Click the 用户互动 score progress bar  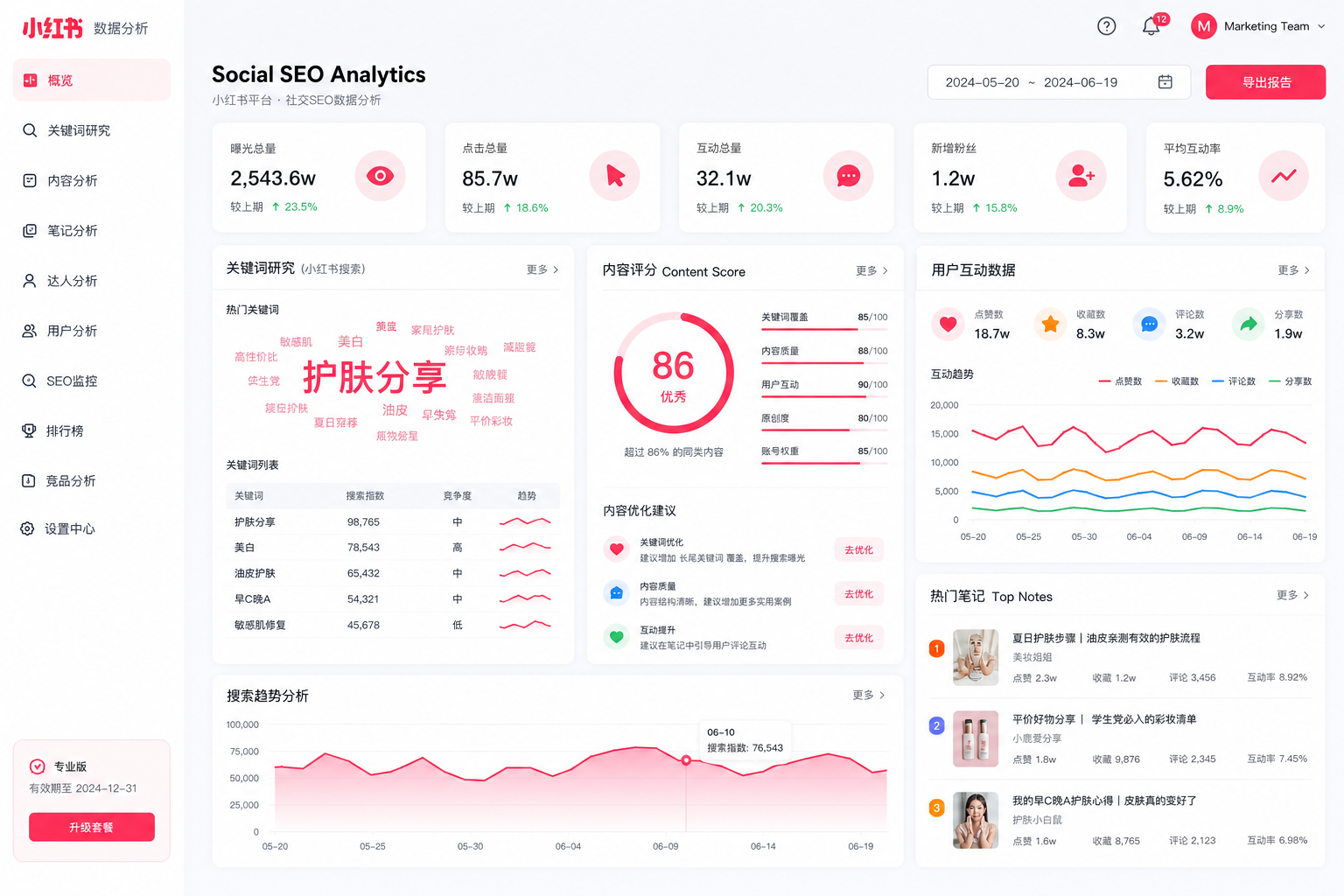[x=824, y=397]
